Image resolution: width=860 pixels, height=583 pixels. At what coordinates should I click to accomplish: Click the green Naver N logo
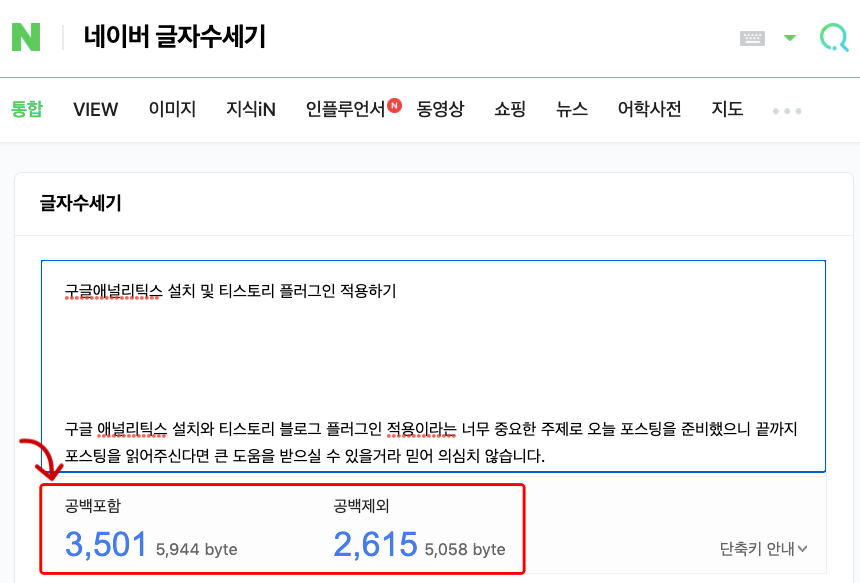click(x=26, y=37)
